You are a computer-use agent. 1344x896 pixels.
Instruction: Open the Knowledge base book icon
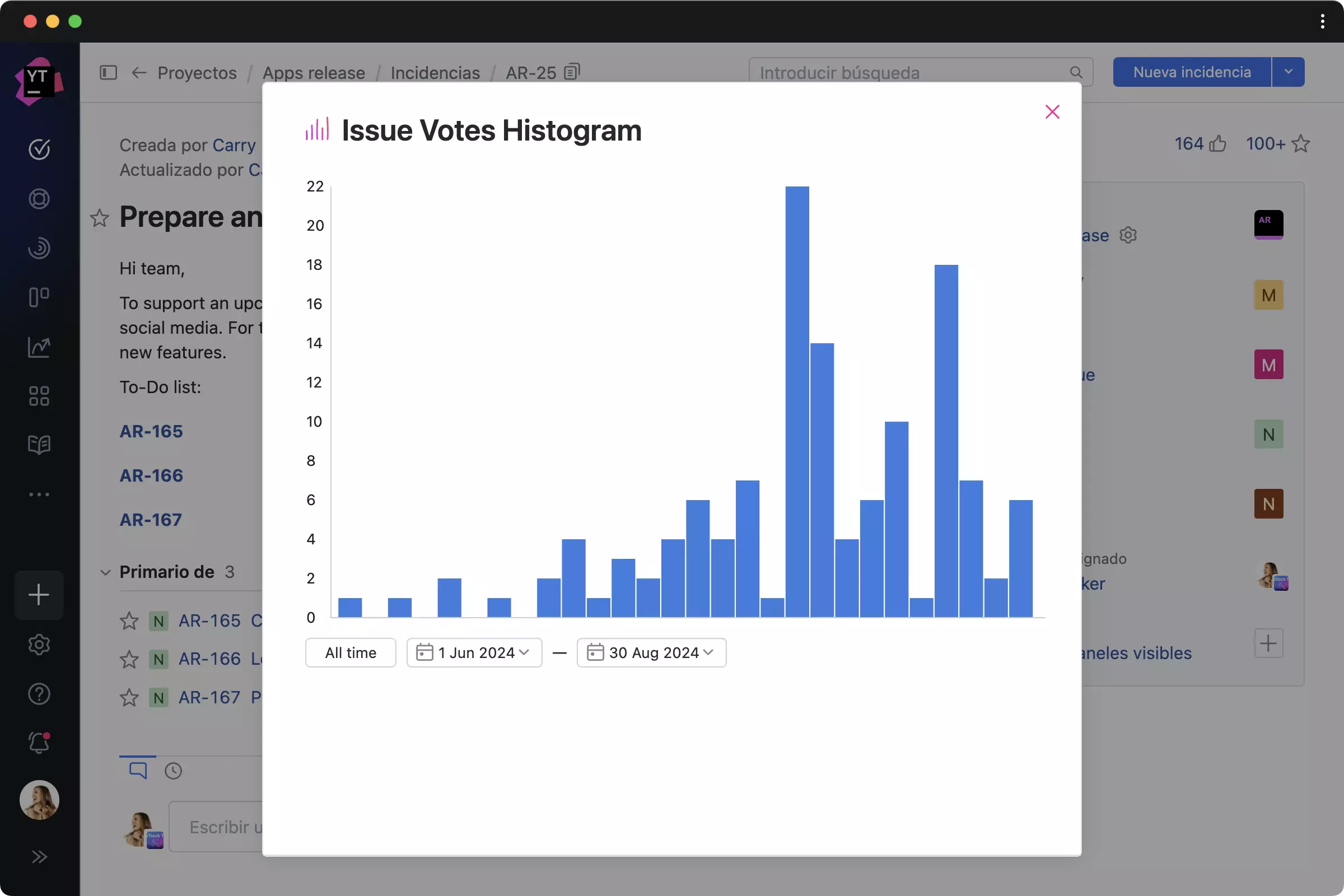[39, 445]
